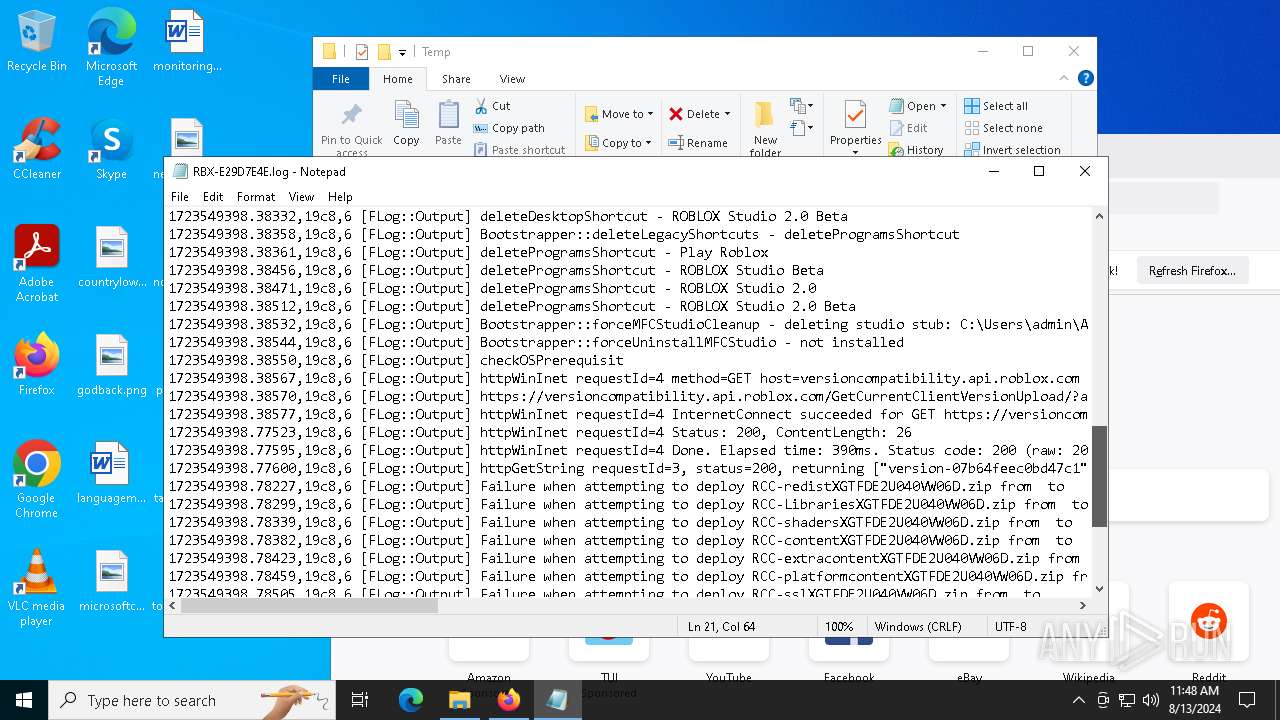Click Rename in the Explorer ribbon
Screen dimensions: 1280x720
pos(698,143)
